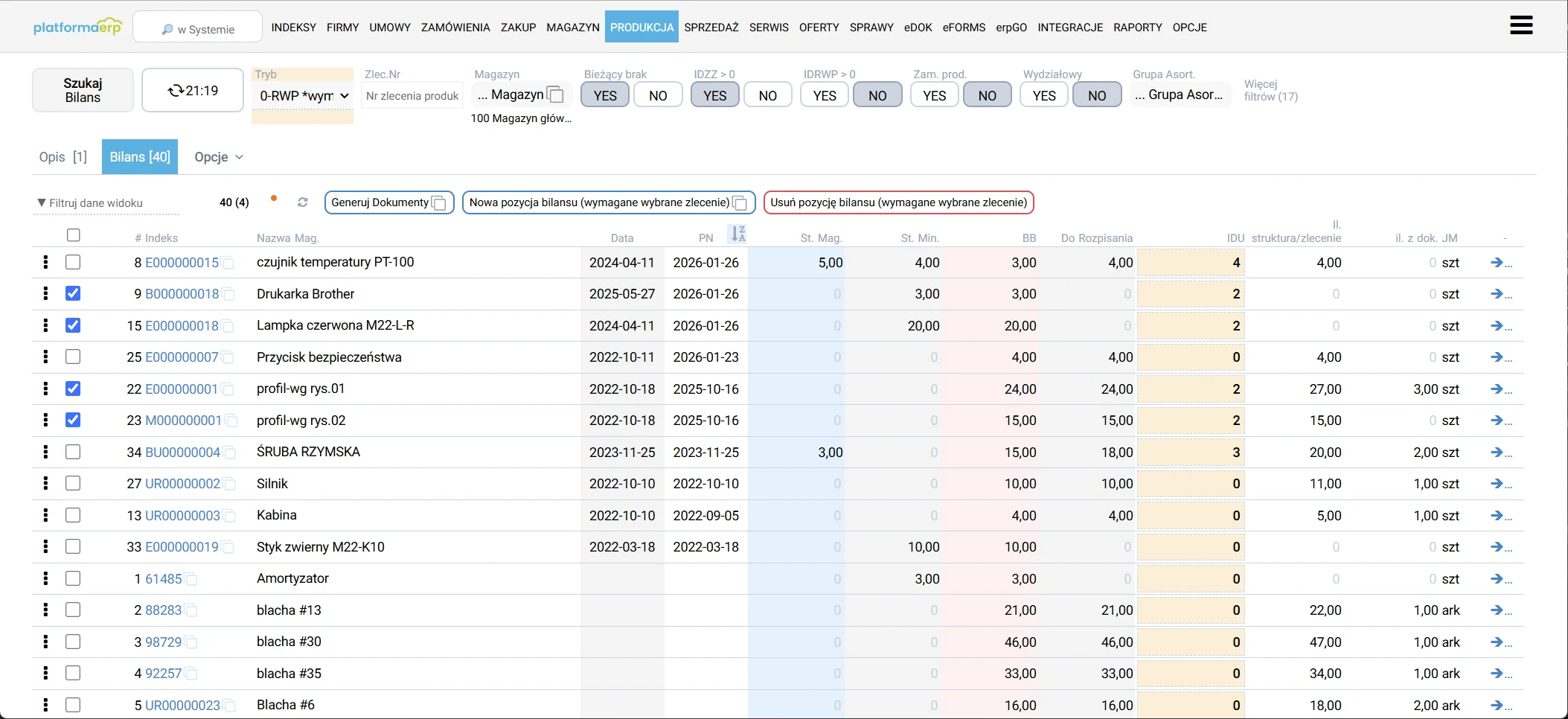Uncheck the Lampka czerwona M22-L-R checkbox
The width and height of the screenshot is (1568, 719).
(73, 325)
